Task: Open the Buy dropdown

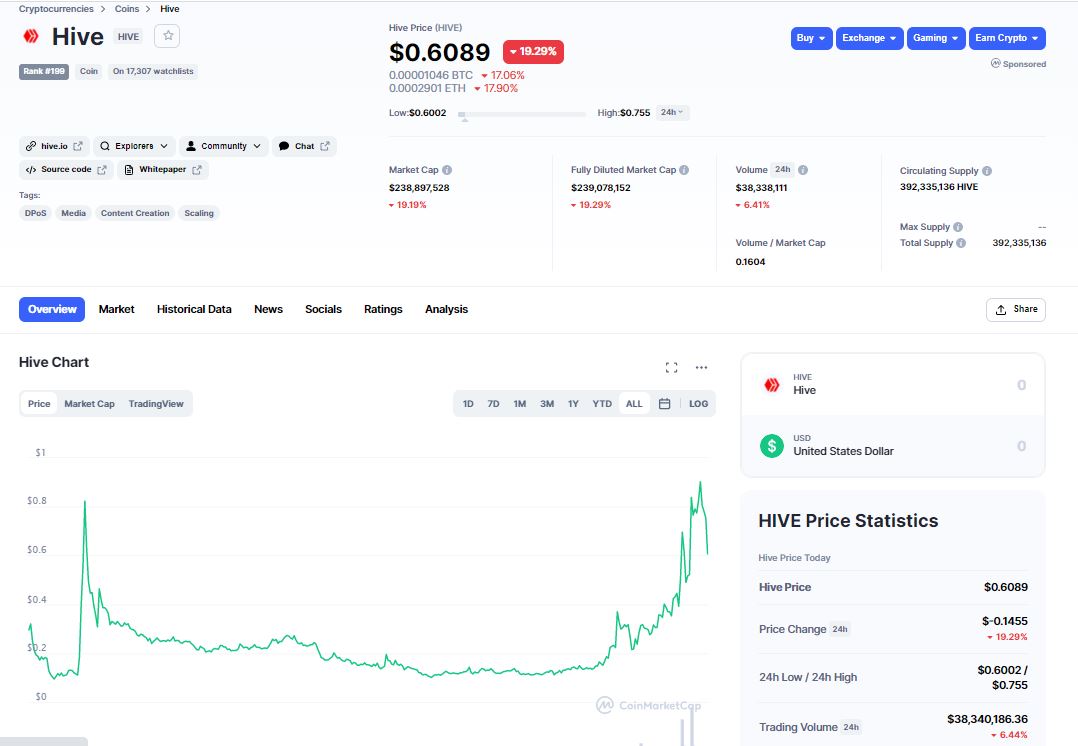Action: coord(811,38)
